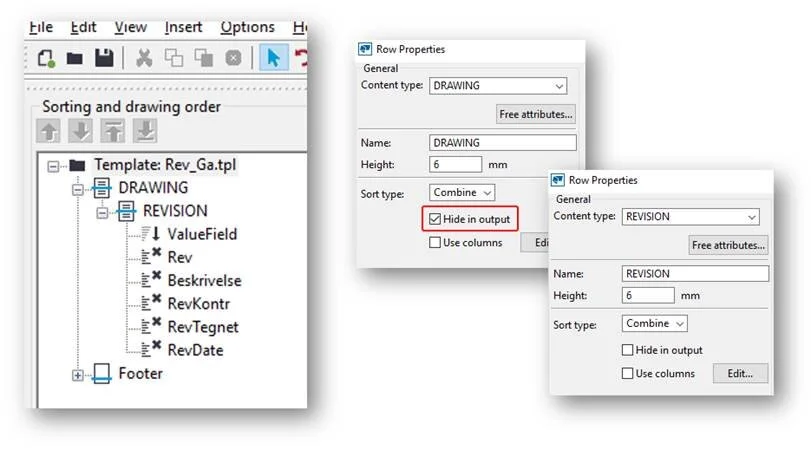Click the Save floppy disk icon
Viewport: 811px width, 450px height.
[104, 58]
